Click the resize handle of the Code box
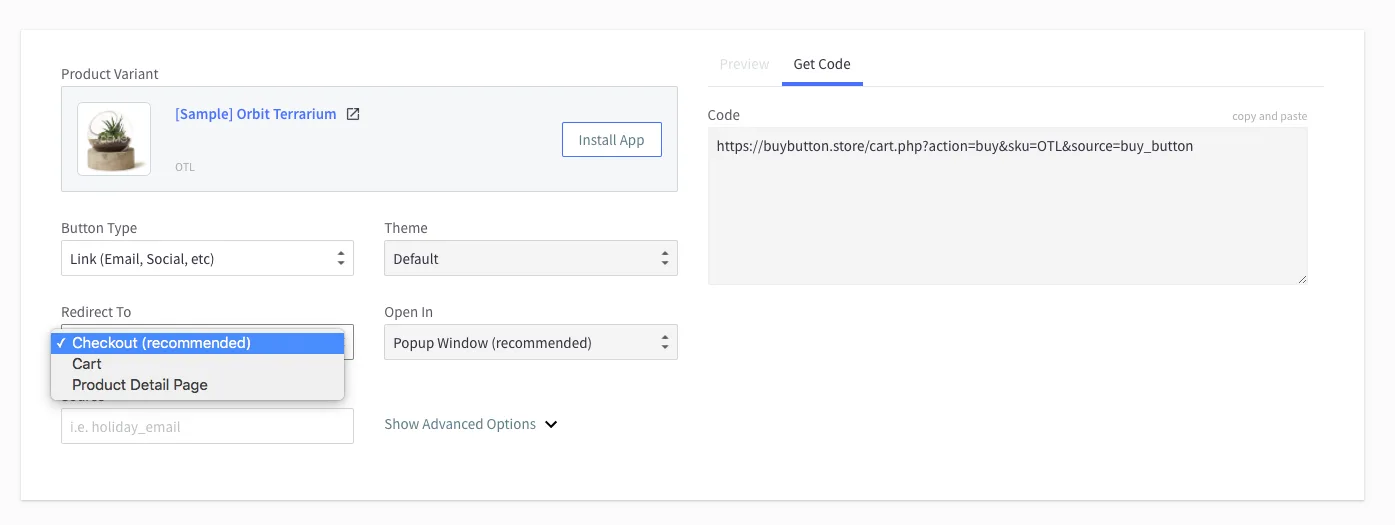This screenshot has width=1395, height=525. (x=1301, y=278)
